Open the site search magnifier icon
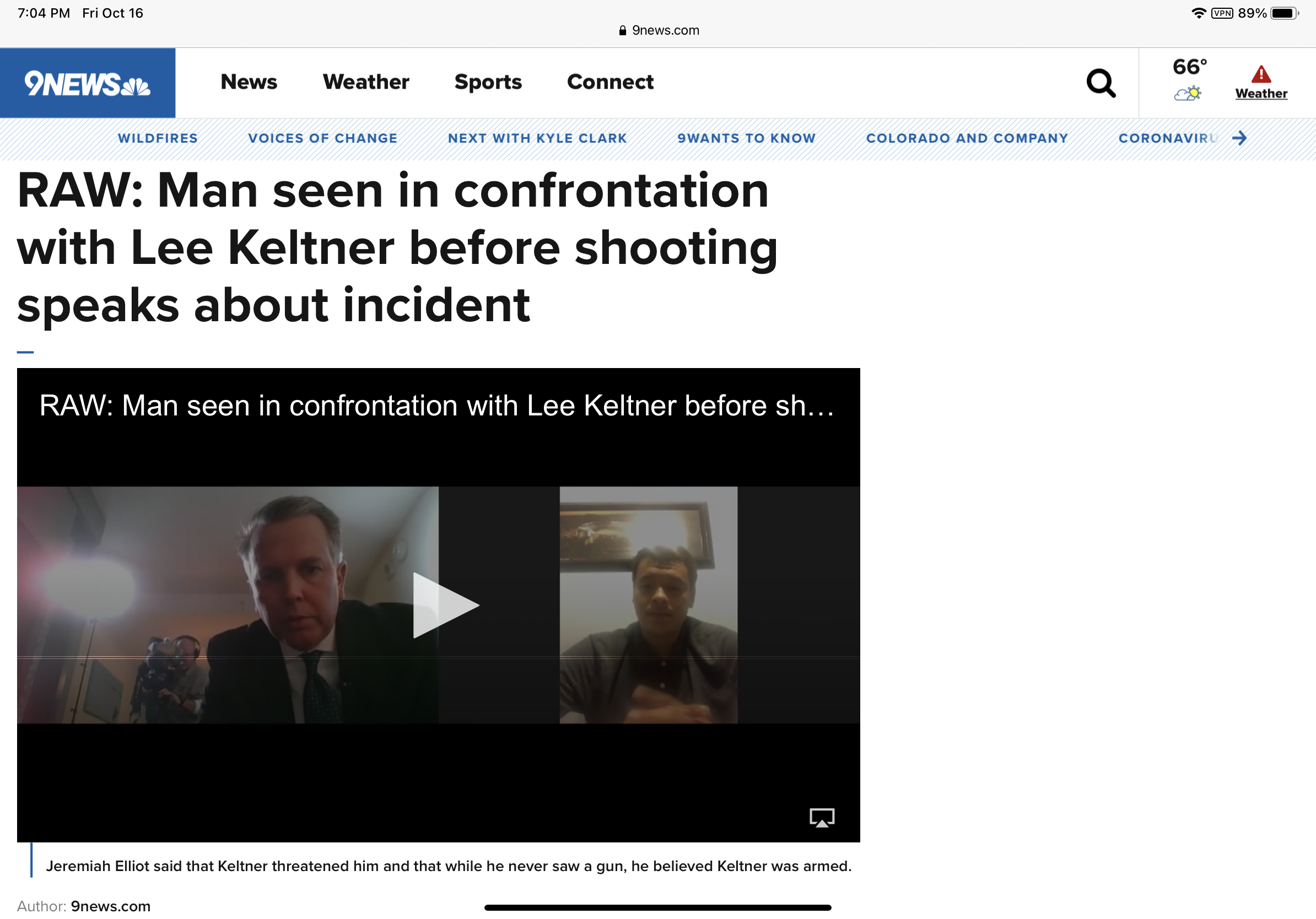The height and width of the screenshot is (919, 1316). [x=1101, y=84]
